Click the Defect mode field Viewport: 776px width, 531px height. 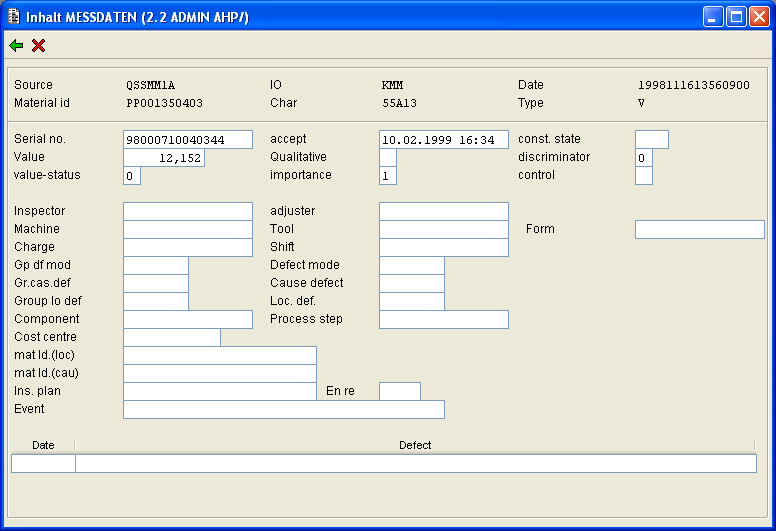pyautogui.click(x=412, y=265)
